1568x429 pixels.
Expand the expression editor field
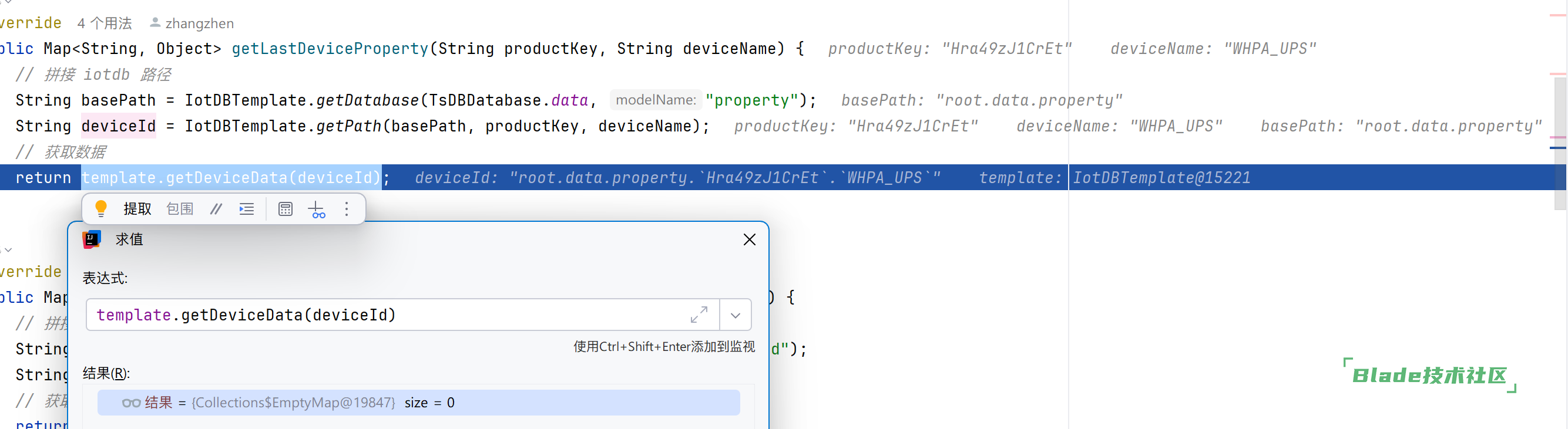click(699, 315)
